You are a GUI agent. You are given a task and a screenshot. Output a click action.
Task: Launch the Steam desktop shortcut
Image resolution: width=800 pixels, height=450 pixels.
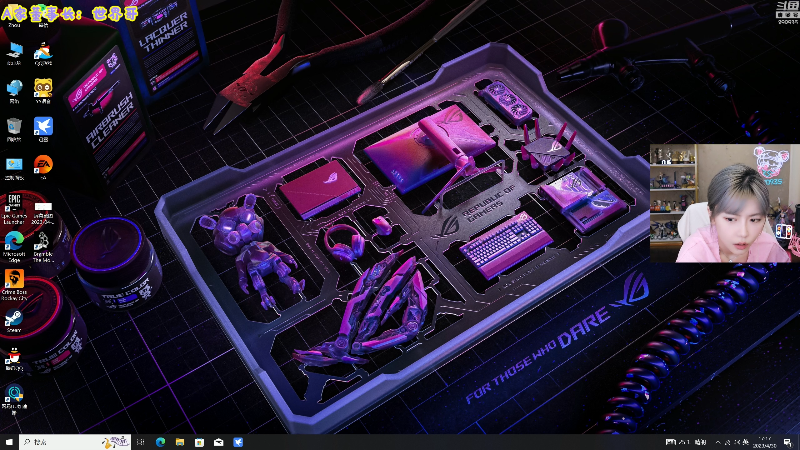tap(14, 321)
